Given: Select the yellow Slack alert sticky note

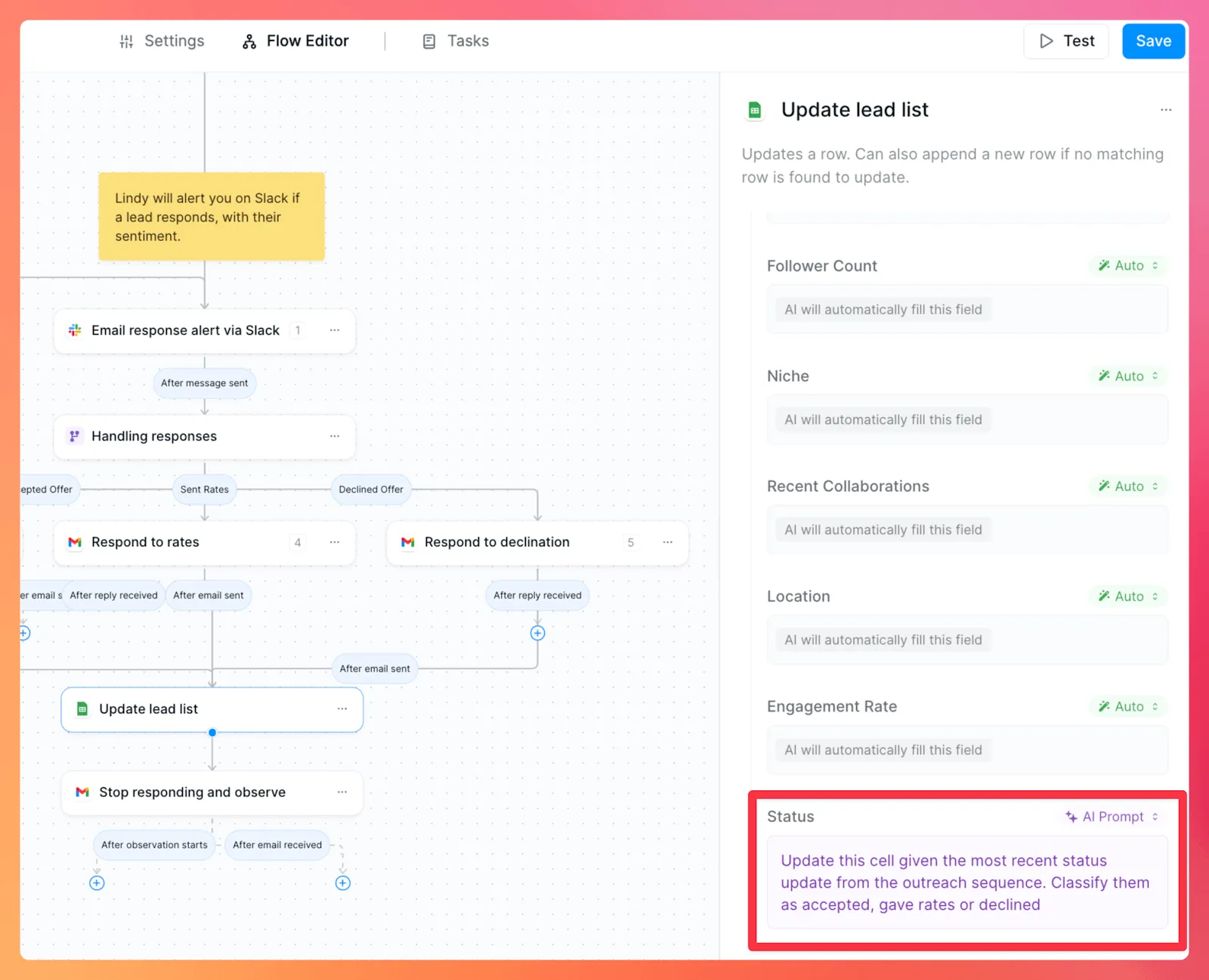Looking at the screenshot, I should point(212,217).
